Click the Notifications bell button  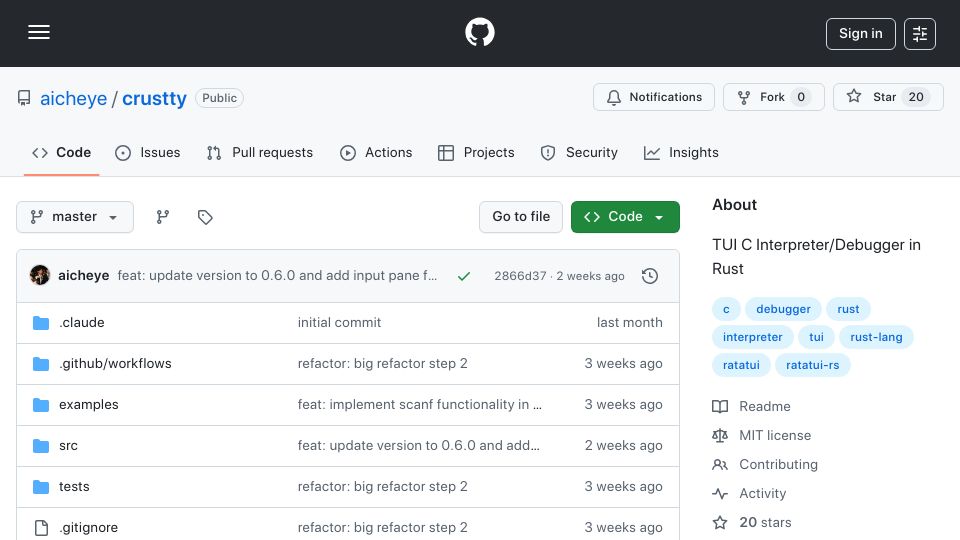pos(653,97)
